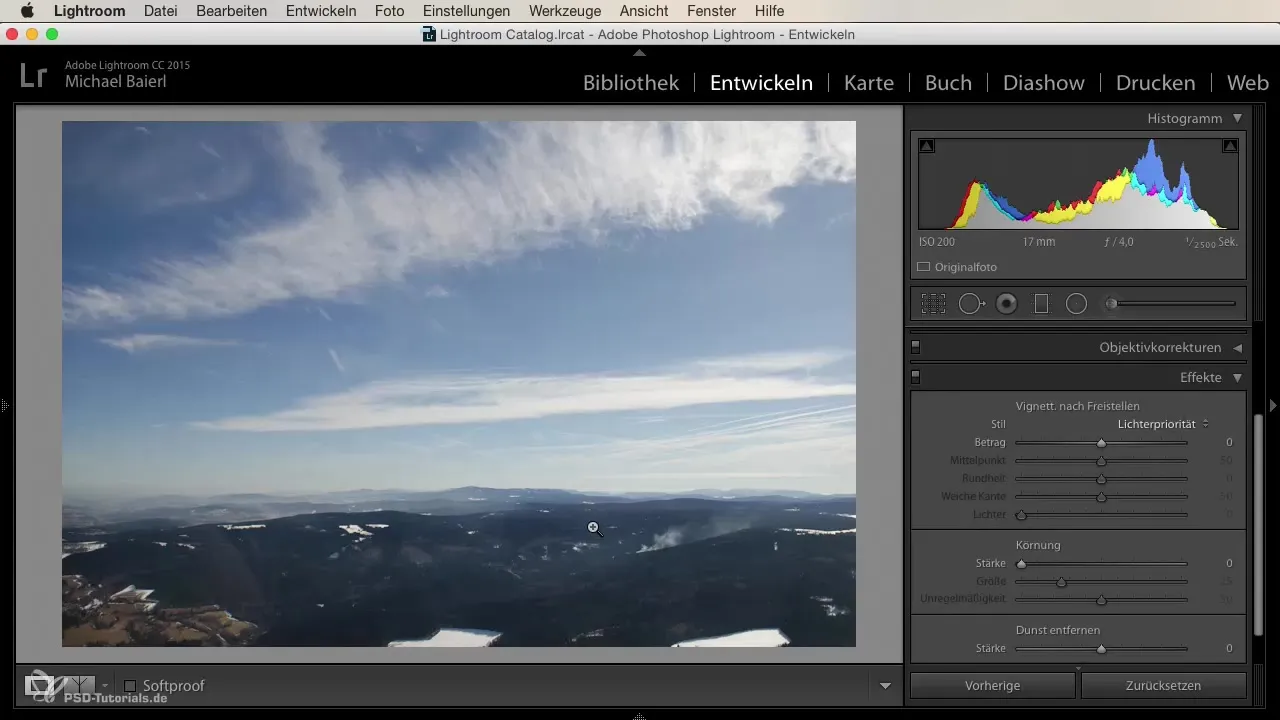The height and width of the screenshot is (720, 1280).
Task: Select the spot removal tool
Action: 970,304
